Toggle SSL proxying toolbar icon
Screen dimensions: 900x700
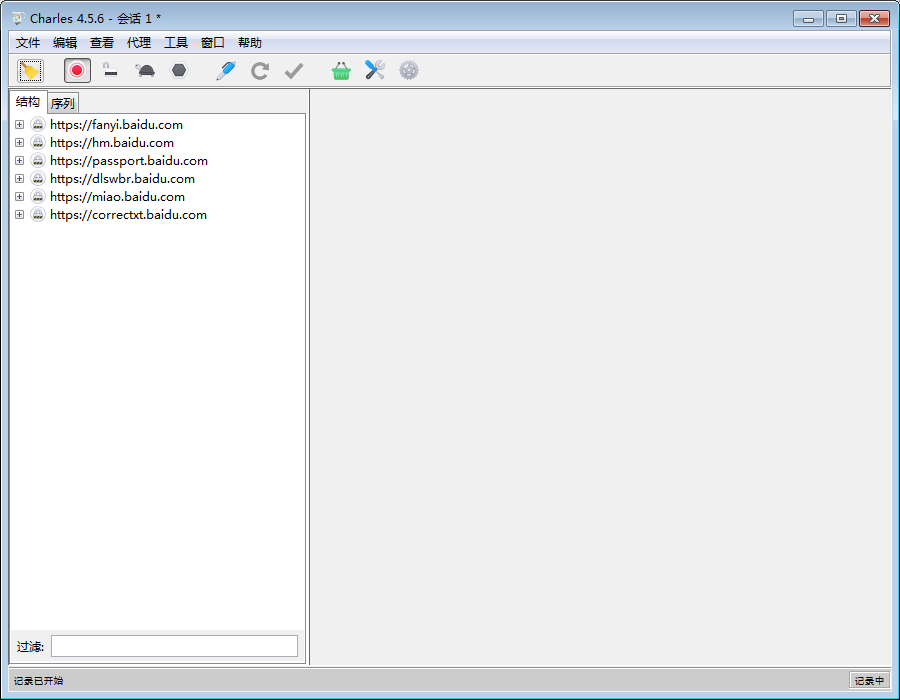(x=110, y=71)
